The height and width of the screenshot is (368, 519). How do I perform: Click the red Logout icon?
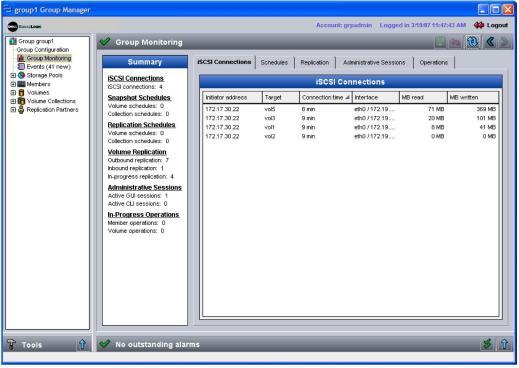click(479, 25)
